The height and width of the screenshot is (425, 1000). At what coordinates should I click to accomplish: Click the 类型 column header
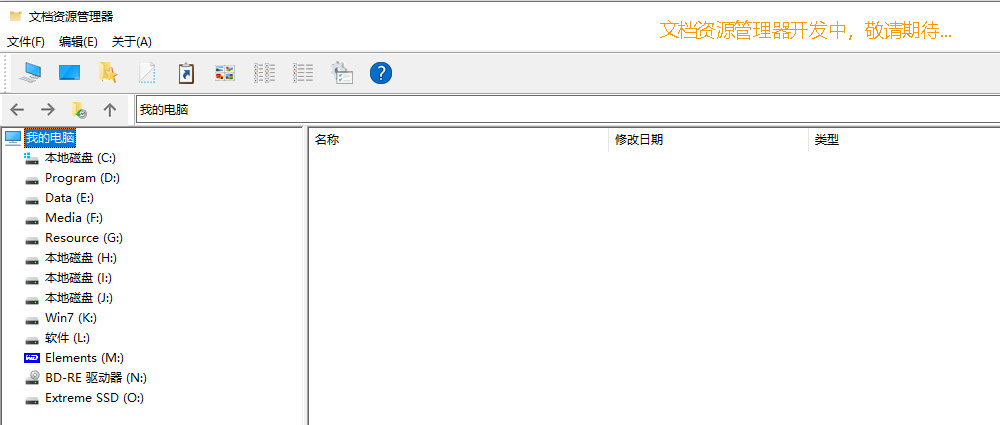(x=904, y=140)
